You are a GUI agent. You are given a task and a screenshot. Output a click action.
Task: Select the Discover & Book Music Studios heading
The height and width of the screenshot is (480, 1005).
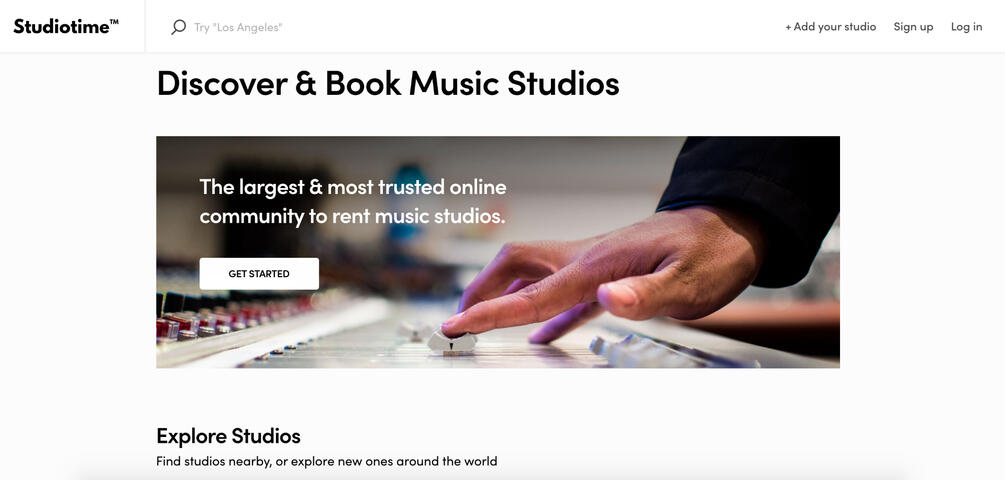tap(388, 83)
